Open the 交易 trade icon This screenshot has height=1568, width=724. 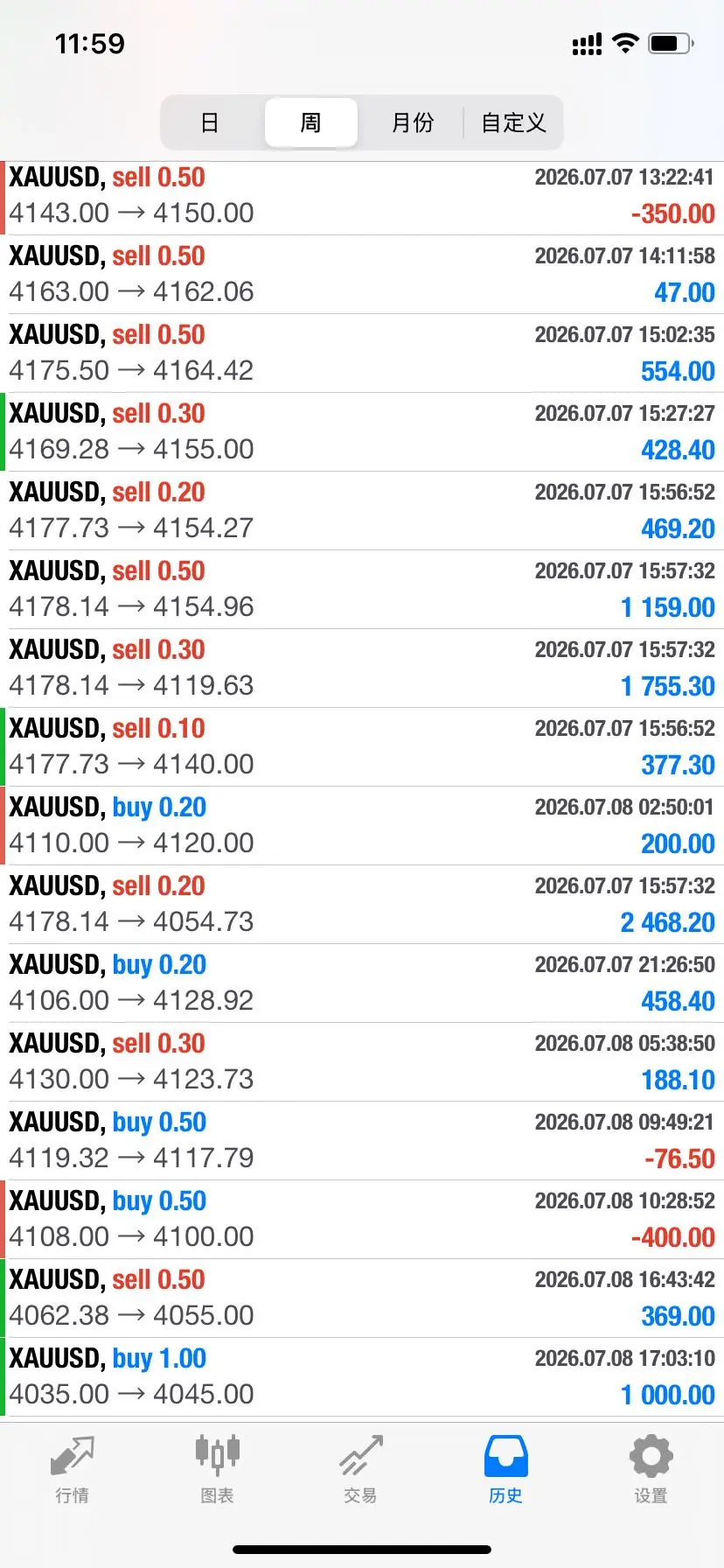coord(360,1455)
